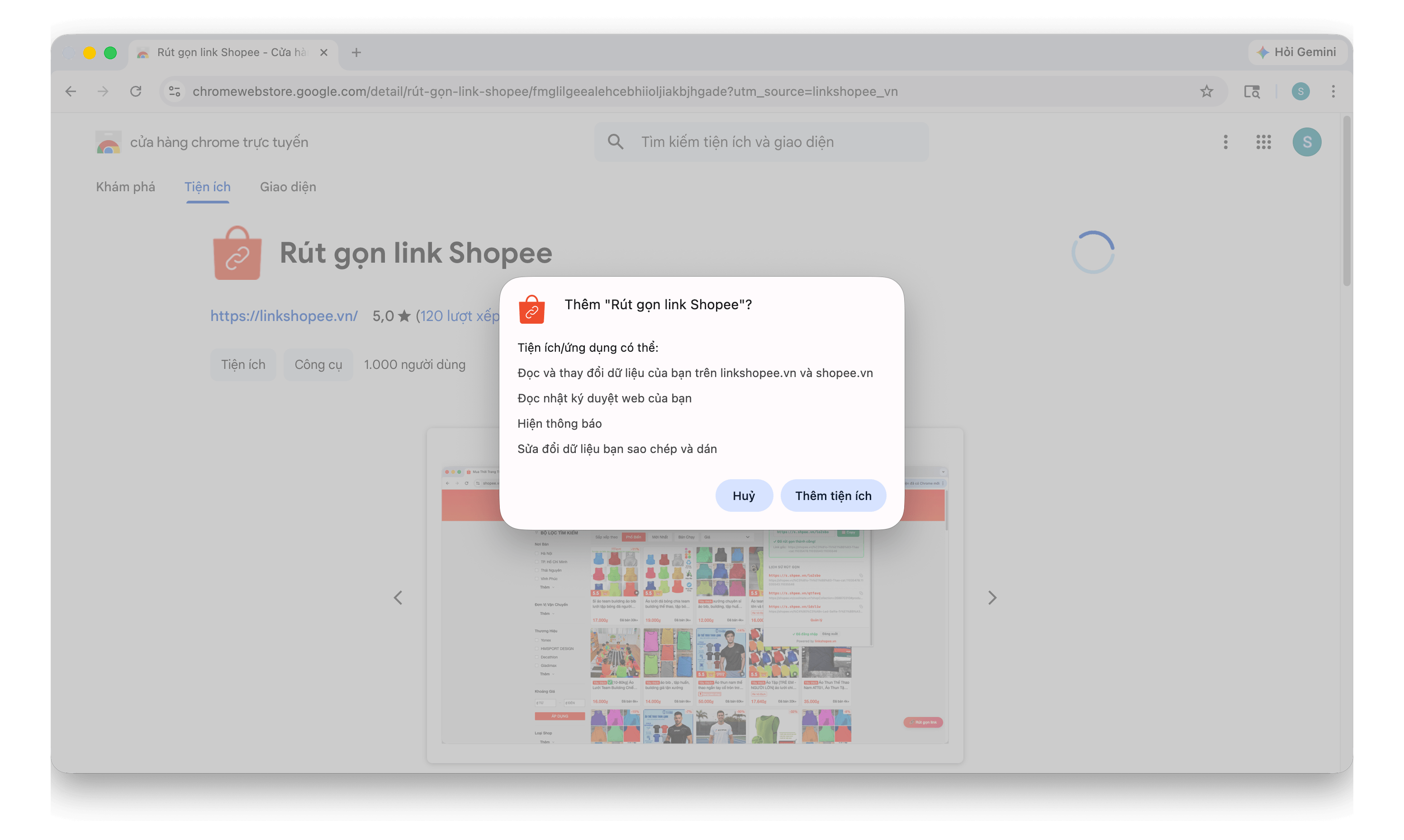The image size is (1404, 840).
Task: Click the Rút gọn link Shopee heading
Action: coord(416,253)
